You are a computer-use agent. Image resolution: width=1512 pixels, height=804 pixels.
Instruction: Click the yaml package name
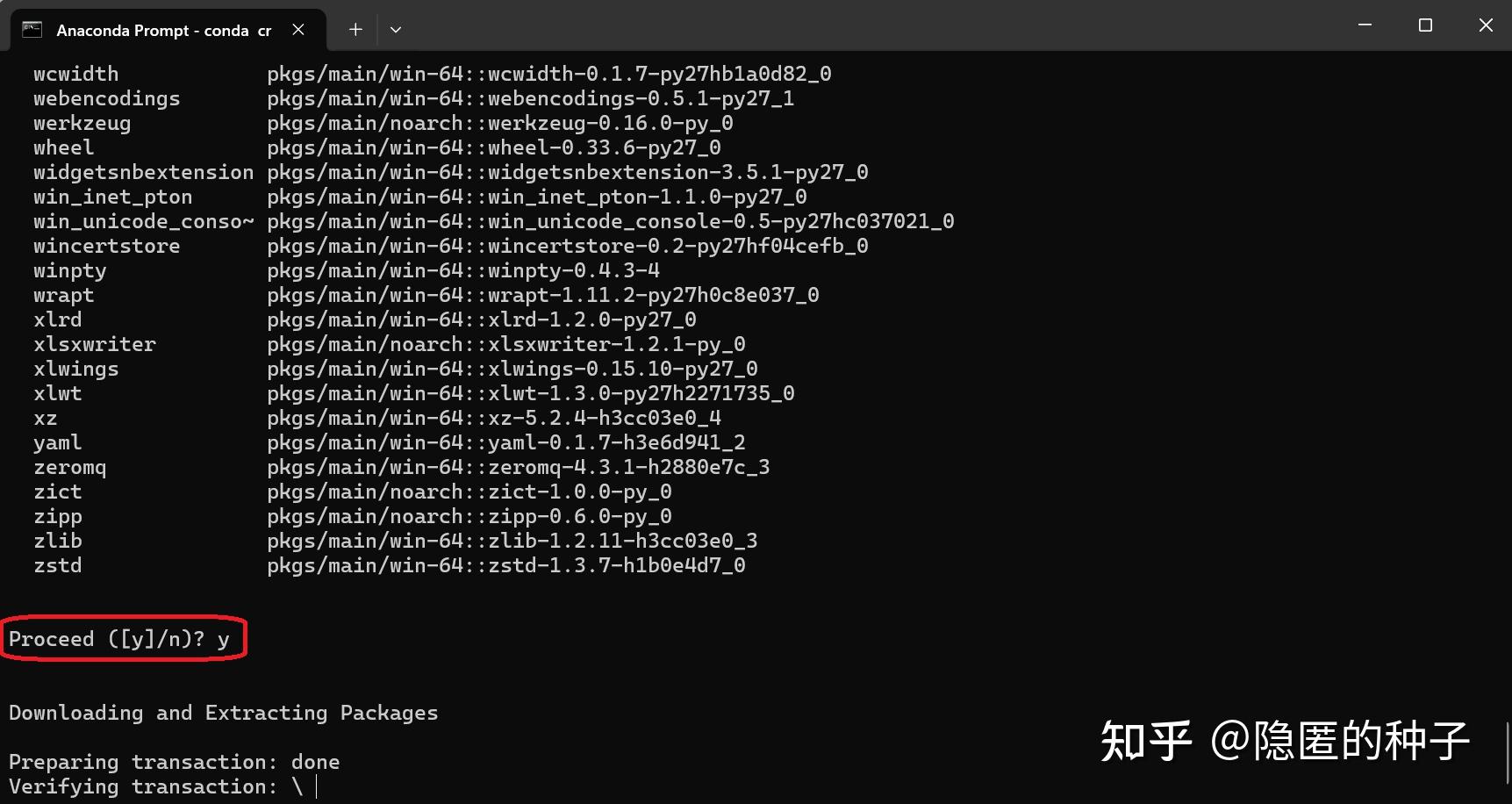coord(56,442)
